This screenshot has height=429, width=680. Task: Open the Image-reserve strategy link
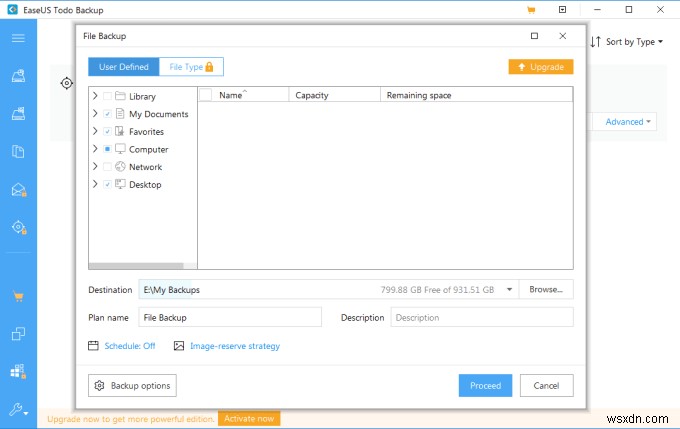(x=235, y=346)
